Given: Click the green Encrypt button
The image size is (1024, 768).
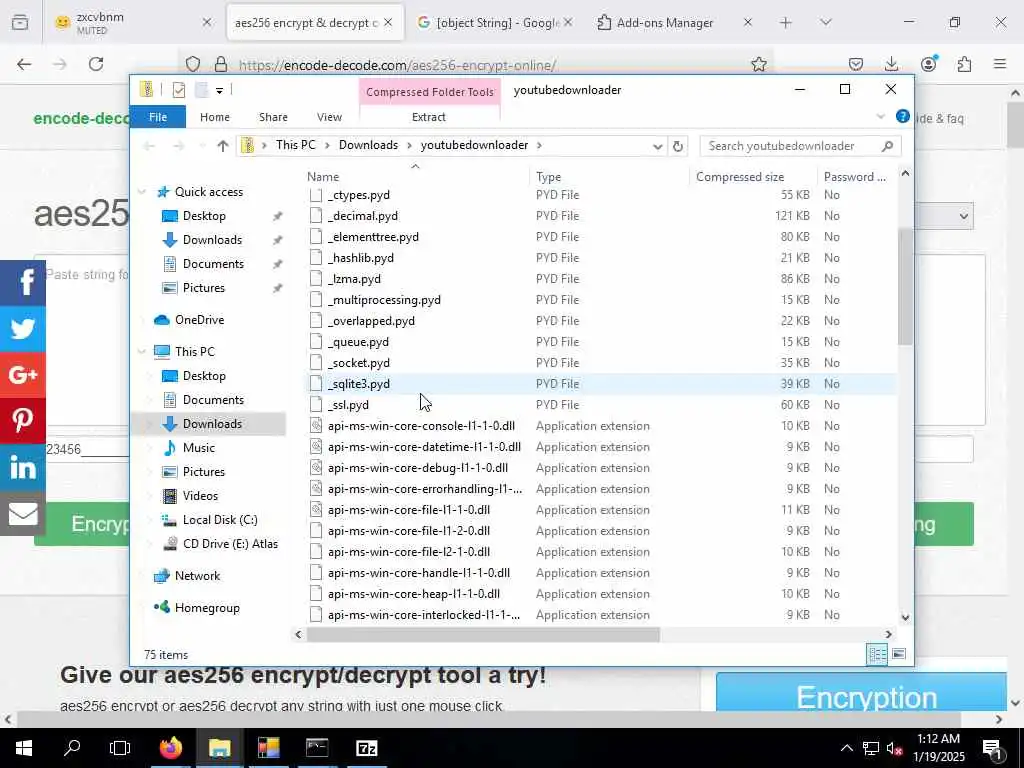Looking at the screenshot, I should coord(82,524).
